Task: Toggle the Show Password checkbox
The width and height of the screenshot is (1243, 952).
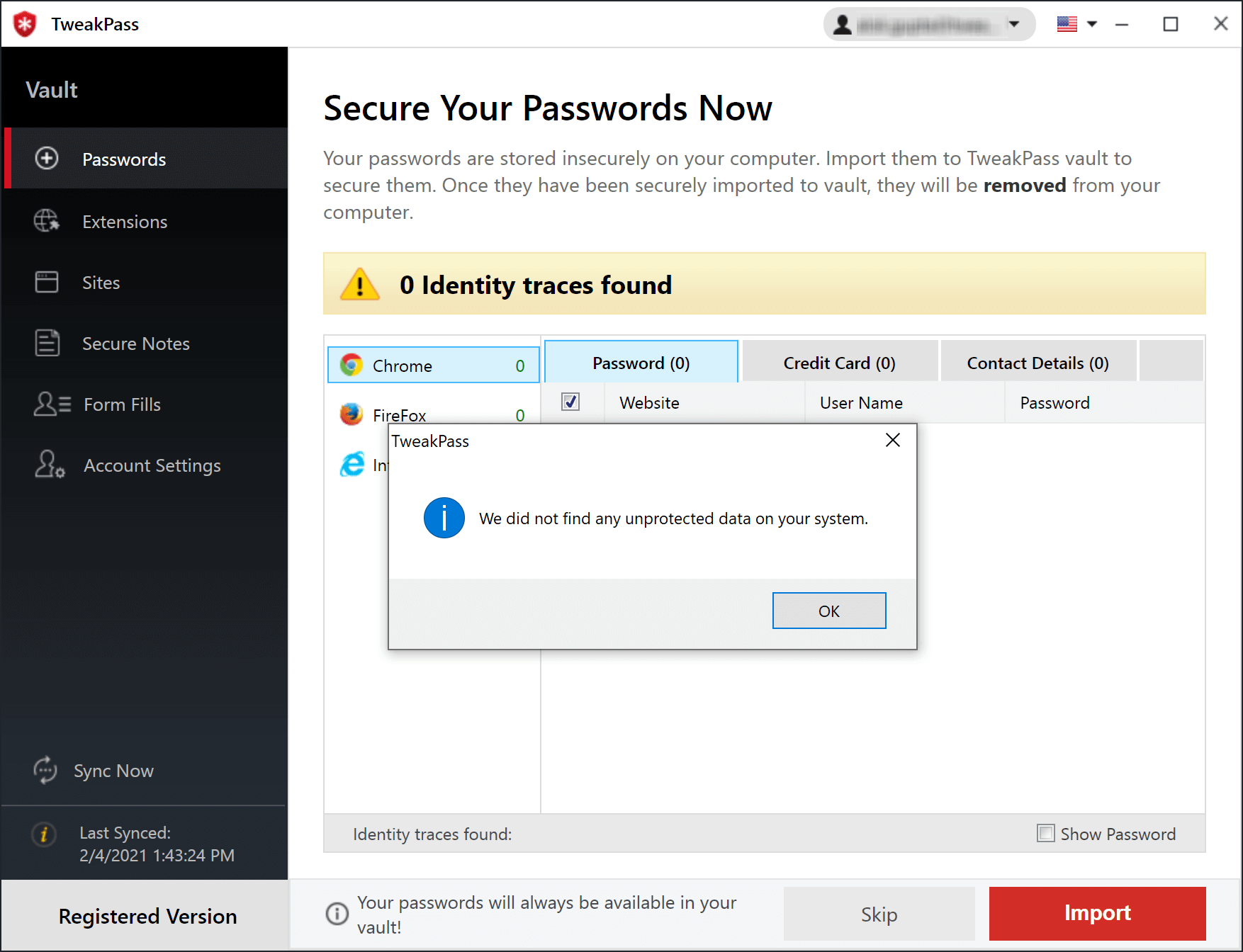Action: 1045,833
